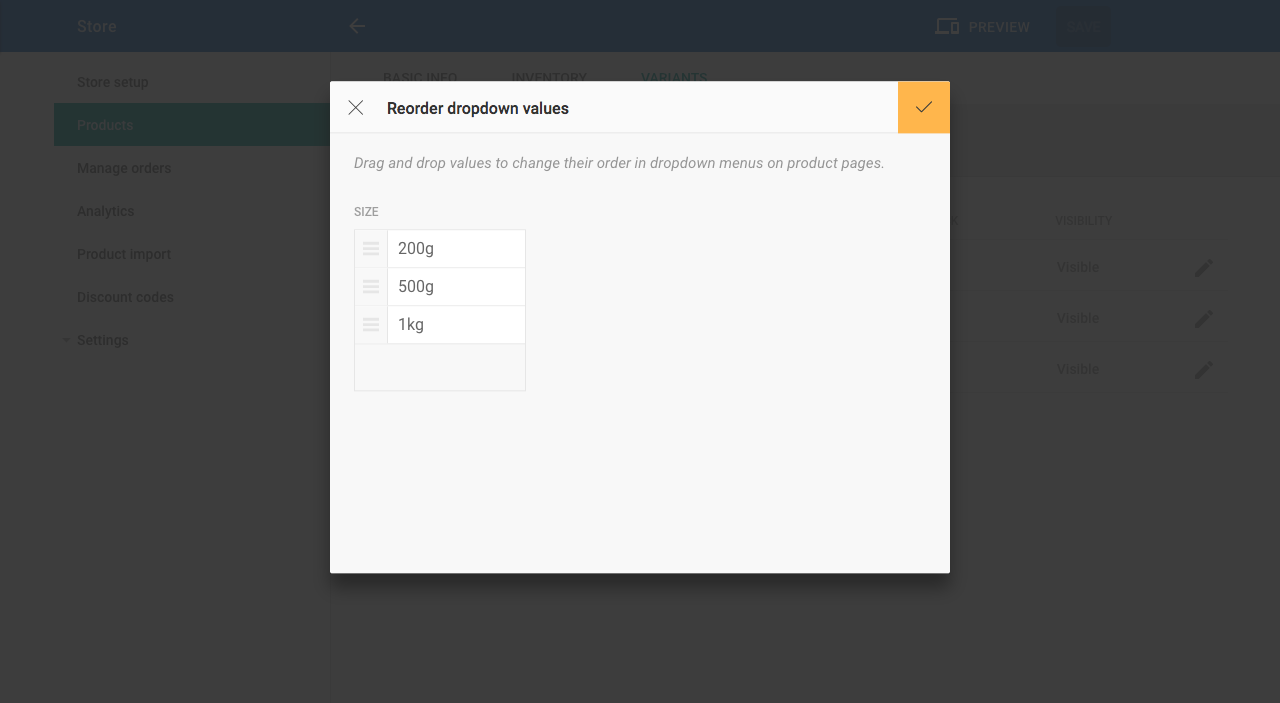The height and width of the screenshot is (703, 1280).
Task: Switch to the BASIC INFO tab
Action: [x=420, y=76]
